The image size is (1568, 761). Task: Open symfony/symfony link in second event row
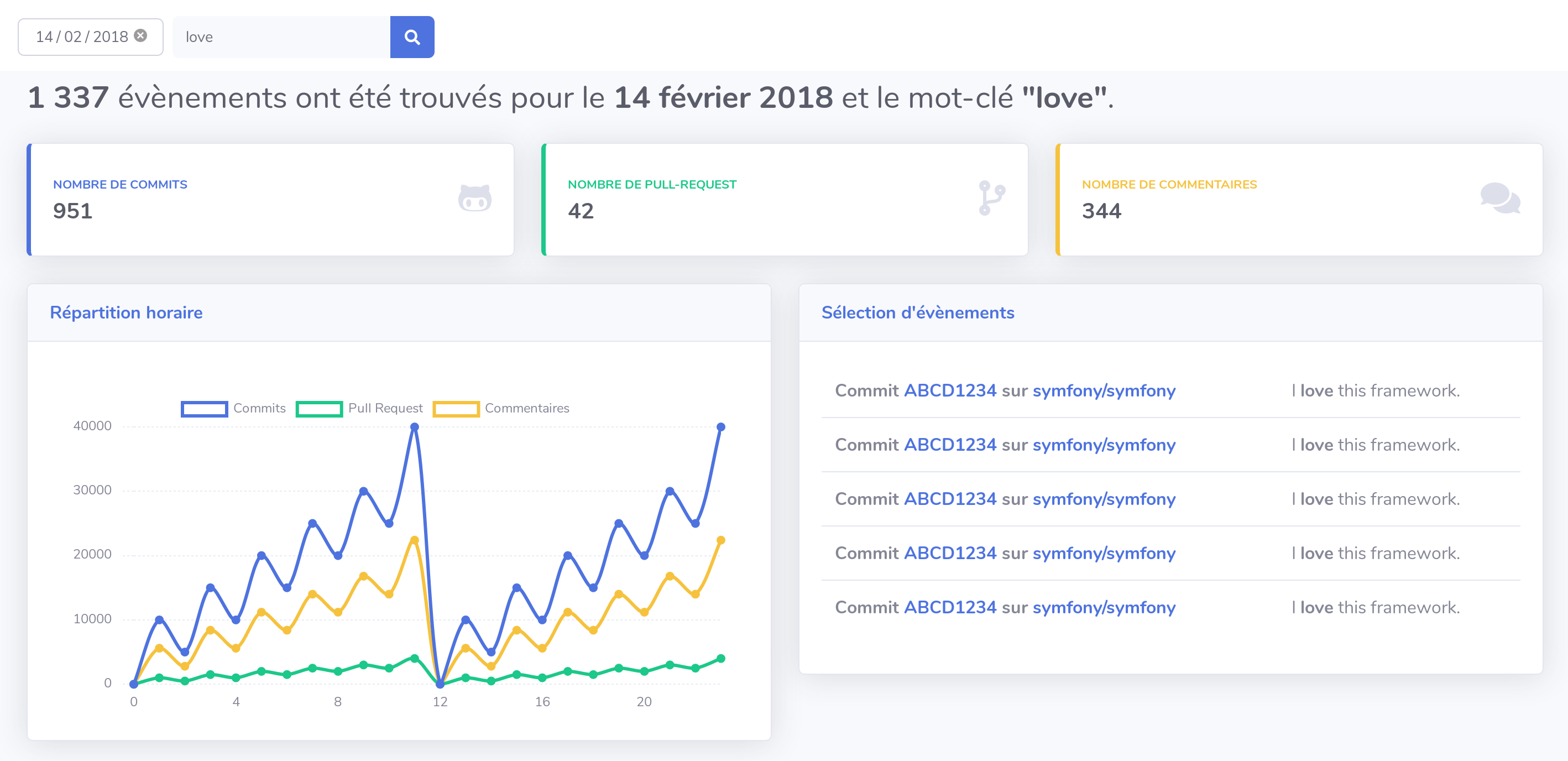click(1104, 445)
